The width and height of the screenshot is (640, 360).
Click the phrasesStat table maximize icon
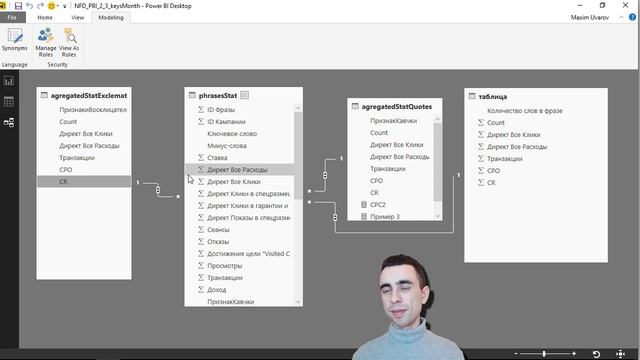click(x=244, y=95)
